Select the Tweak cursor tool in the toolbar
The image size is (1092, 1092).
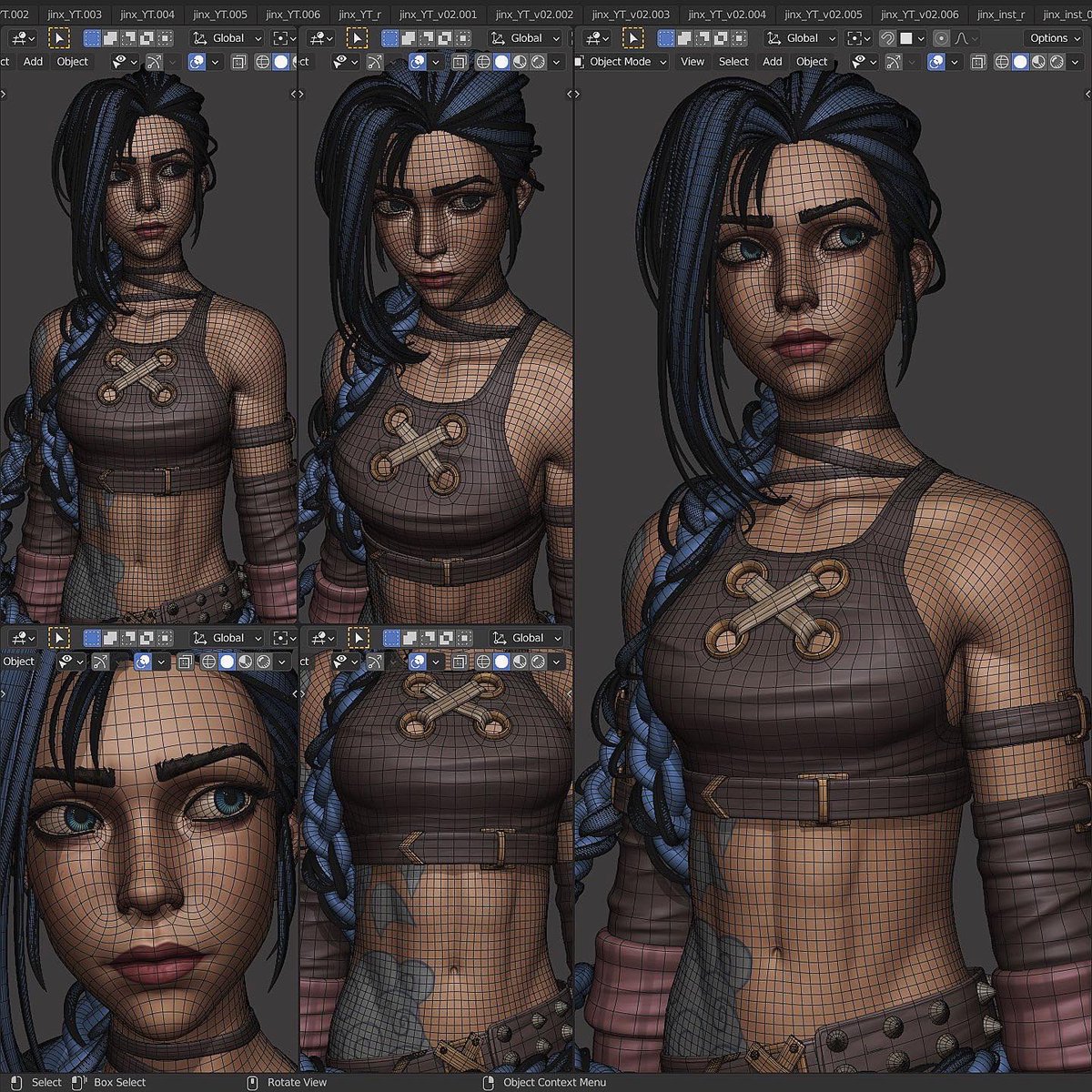tap(634, 37)
